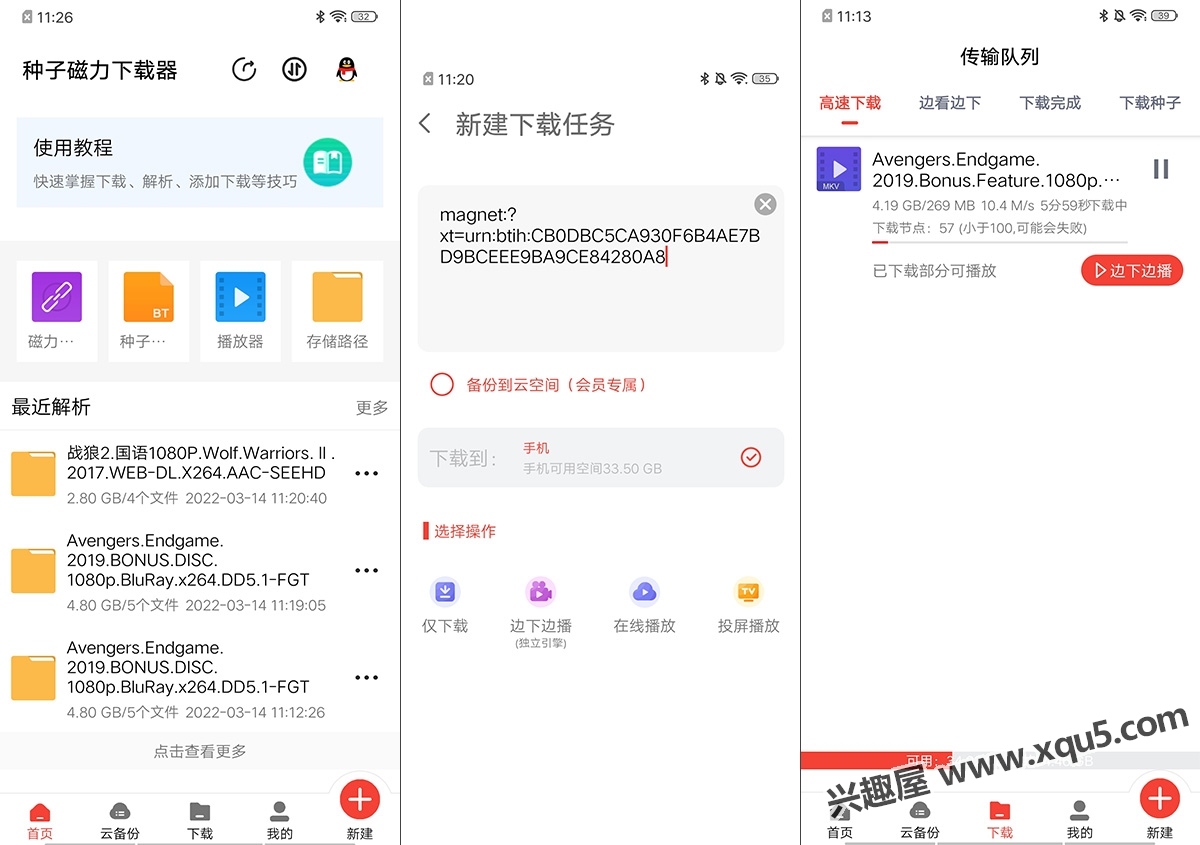Select 云备份 tab in left screen

pyautogui.click(x=120, y=821)
